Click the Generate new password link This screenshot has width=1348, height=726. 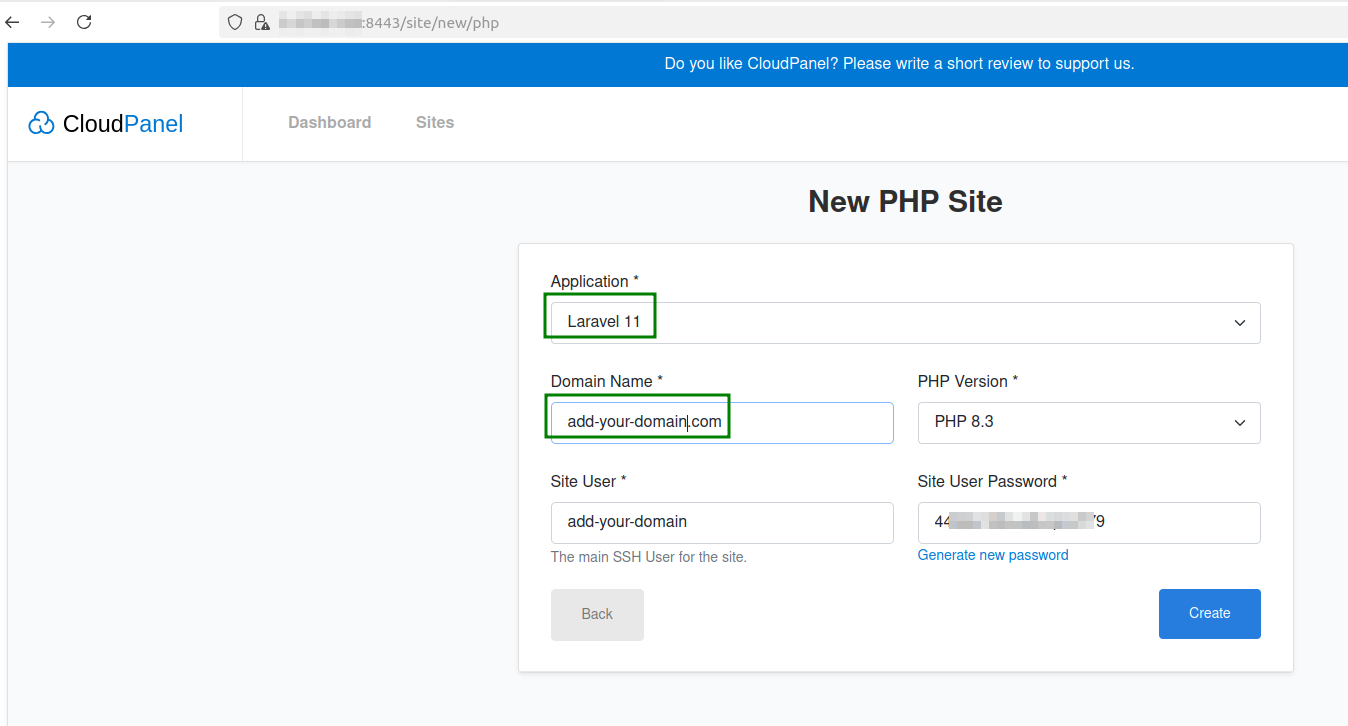[993, 555]
